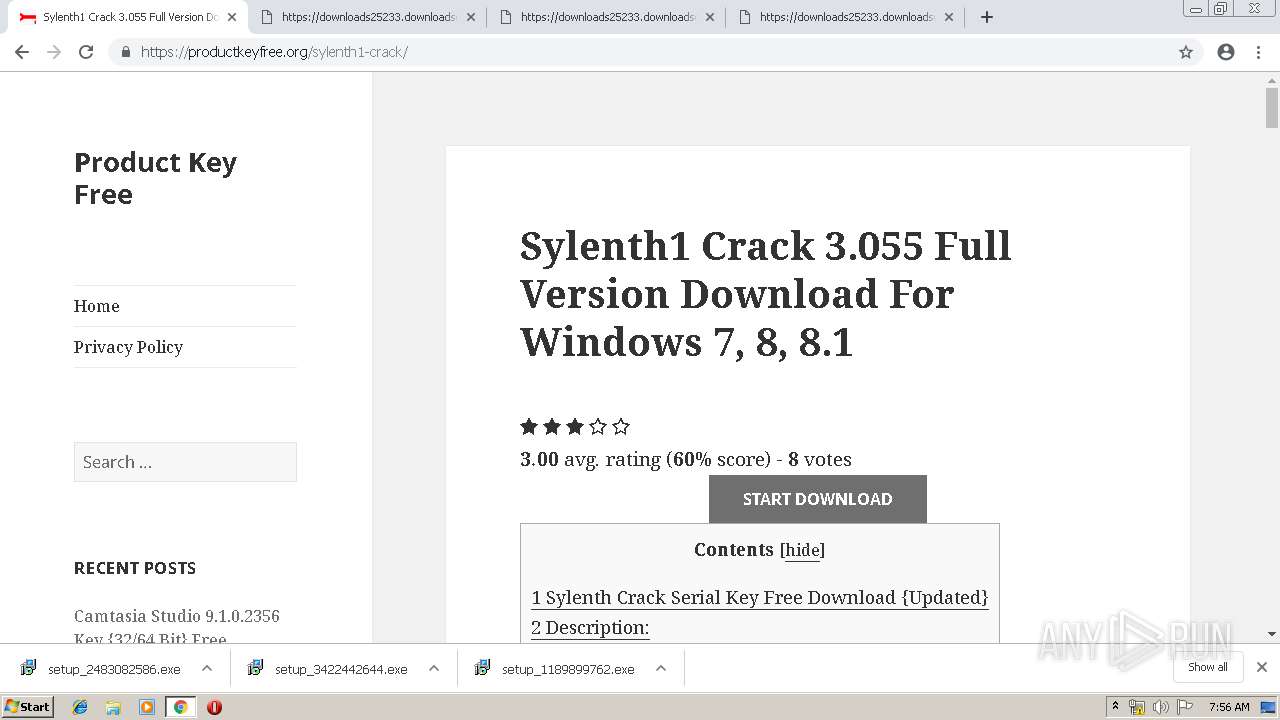Hide the Contents table
Screen dimensions: 1280x720
click(802, 550)
